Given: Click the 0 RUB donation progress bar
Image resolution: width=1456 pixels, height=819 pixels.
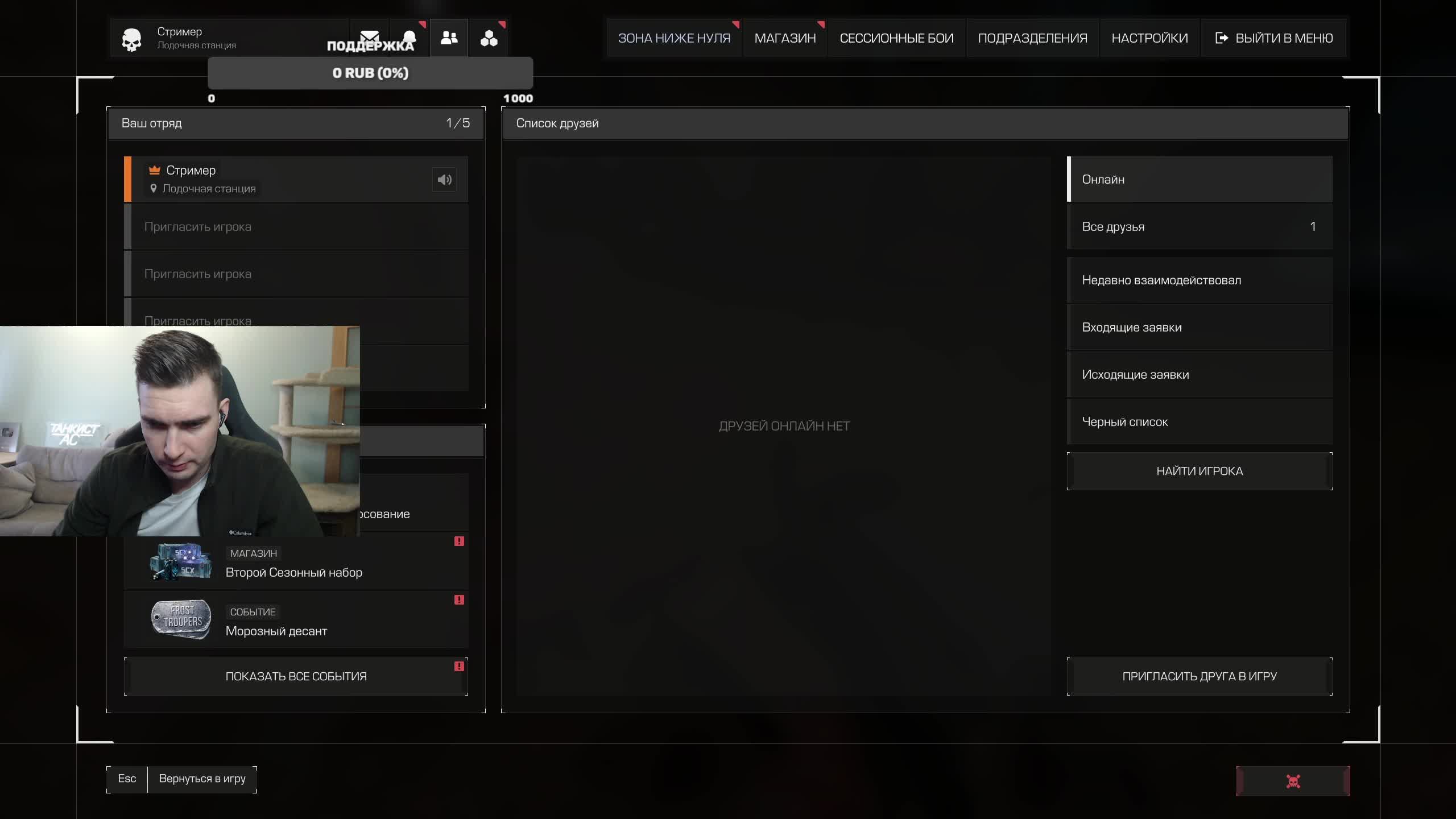Looking at the screenshot, I should pyautogui.click(x=370, y=73).
